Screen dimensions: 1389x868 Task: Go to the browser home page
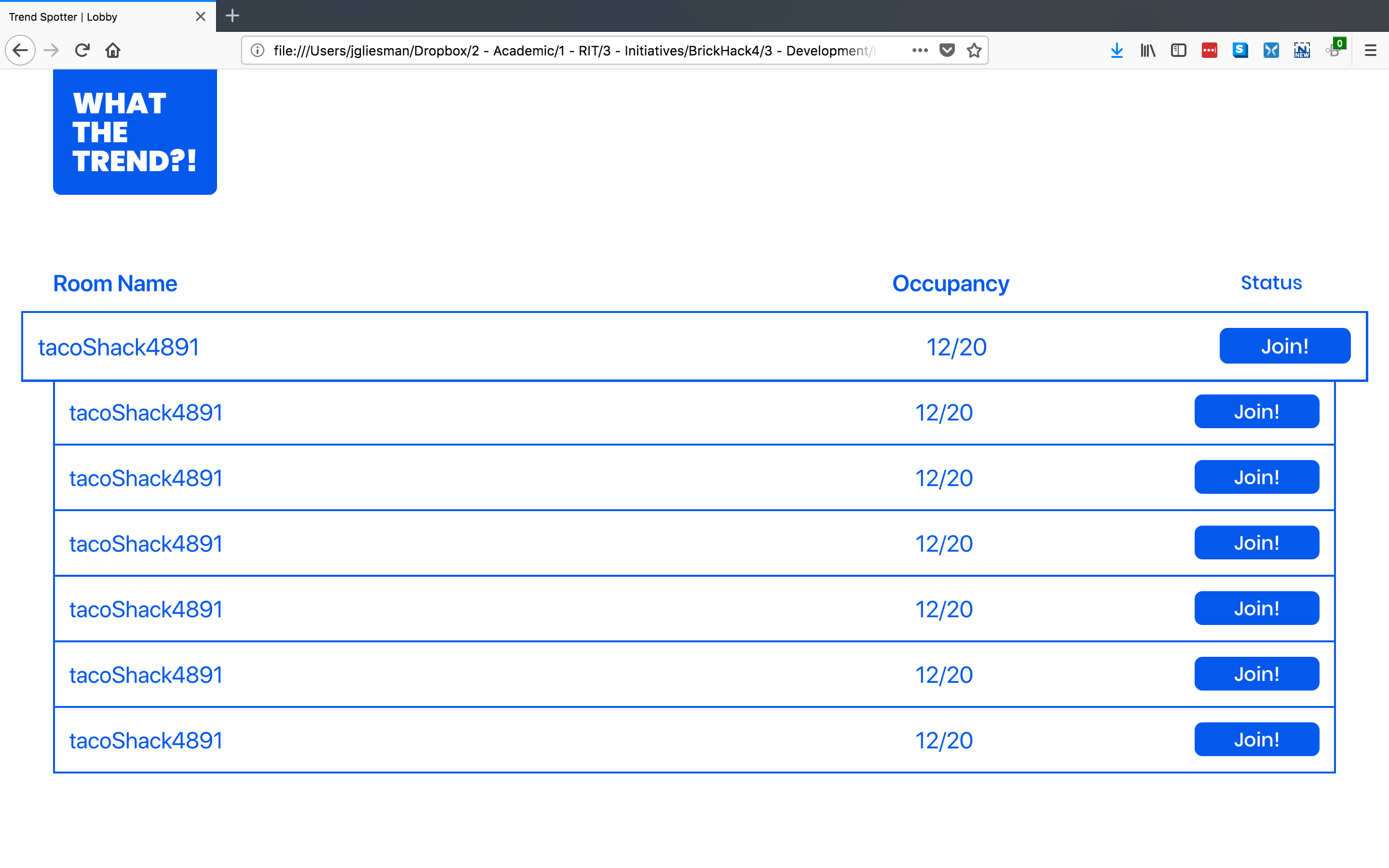click(113, 51)
